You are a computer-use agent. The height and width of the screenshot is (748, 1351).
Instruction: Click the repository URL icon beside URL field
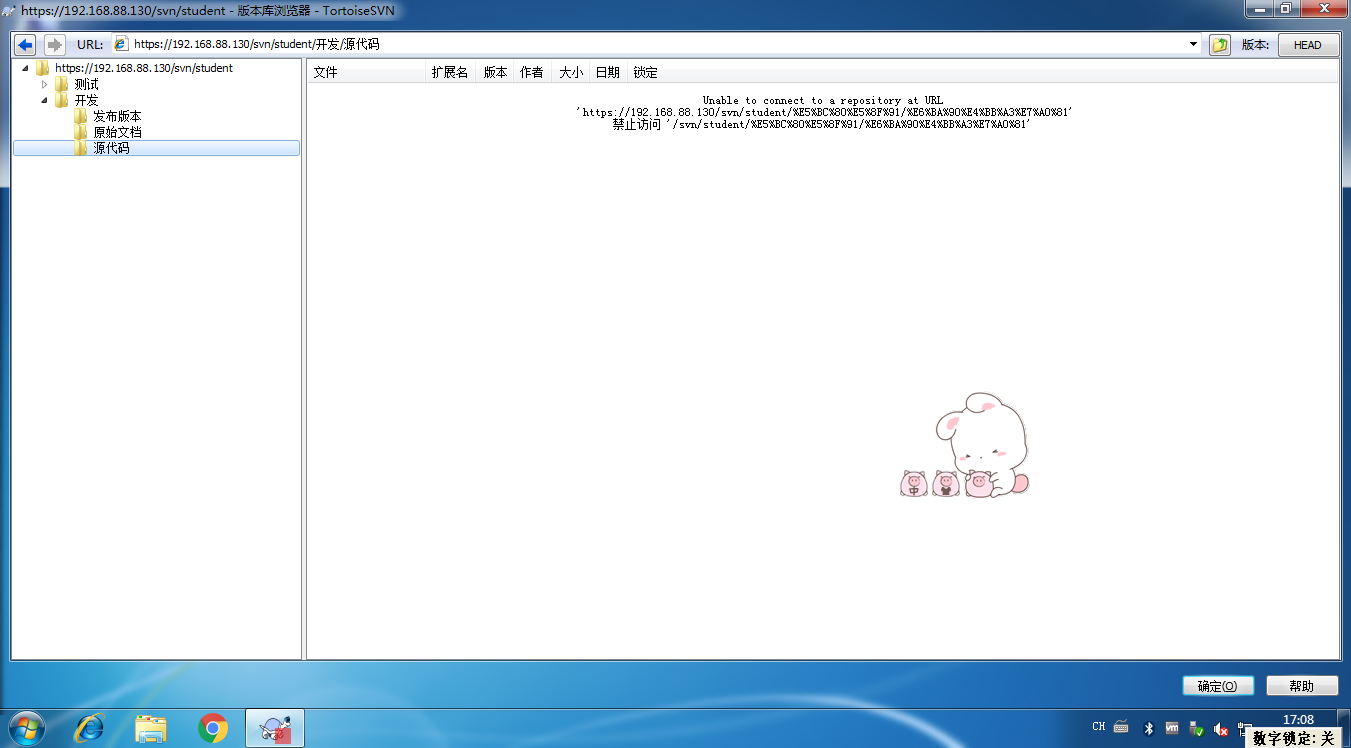(x=119, y=44)
